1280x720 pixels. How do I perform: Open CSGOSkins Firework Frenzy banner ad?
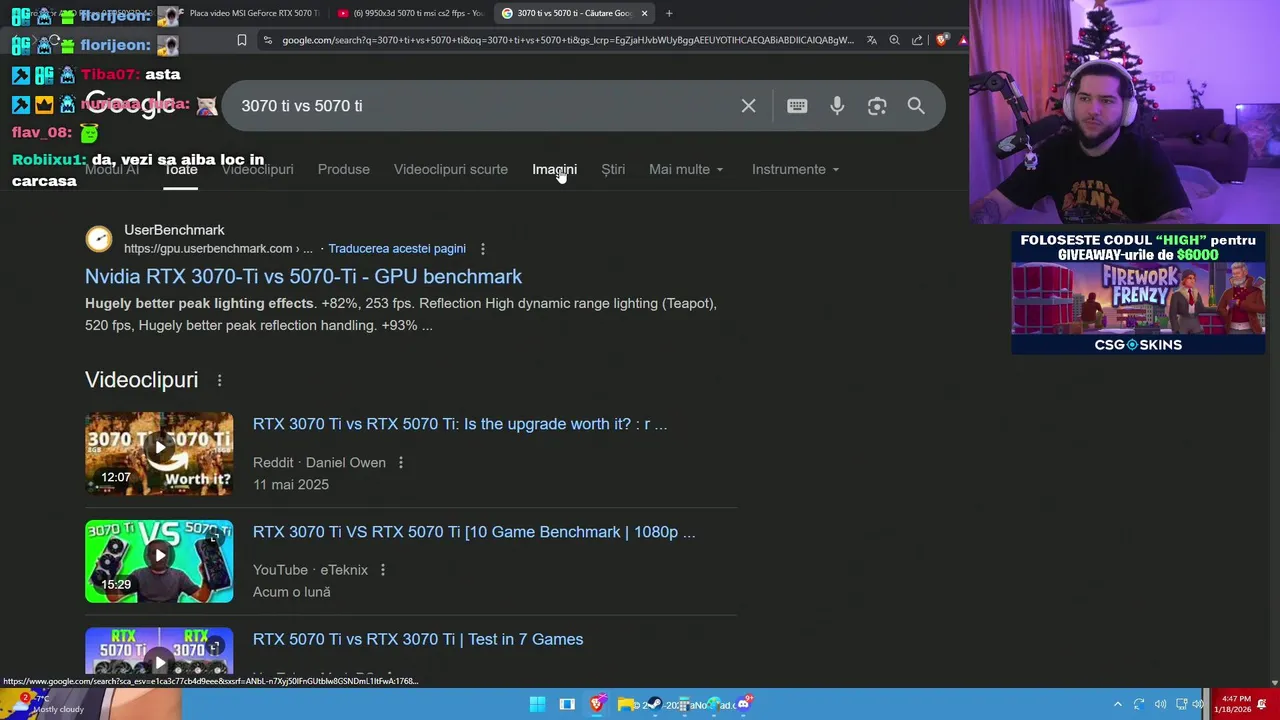coord(1138,293)
